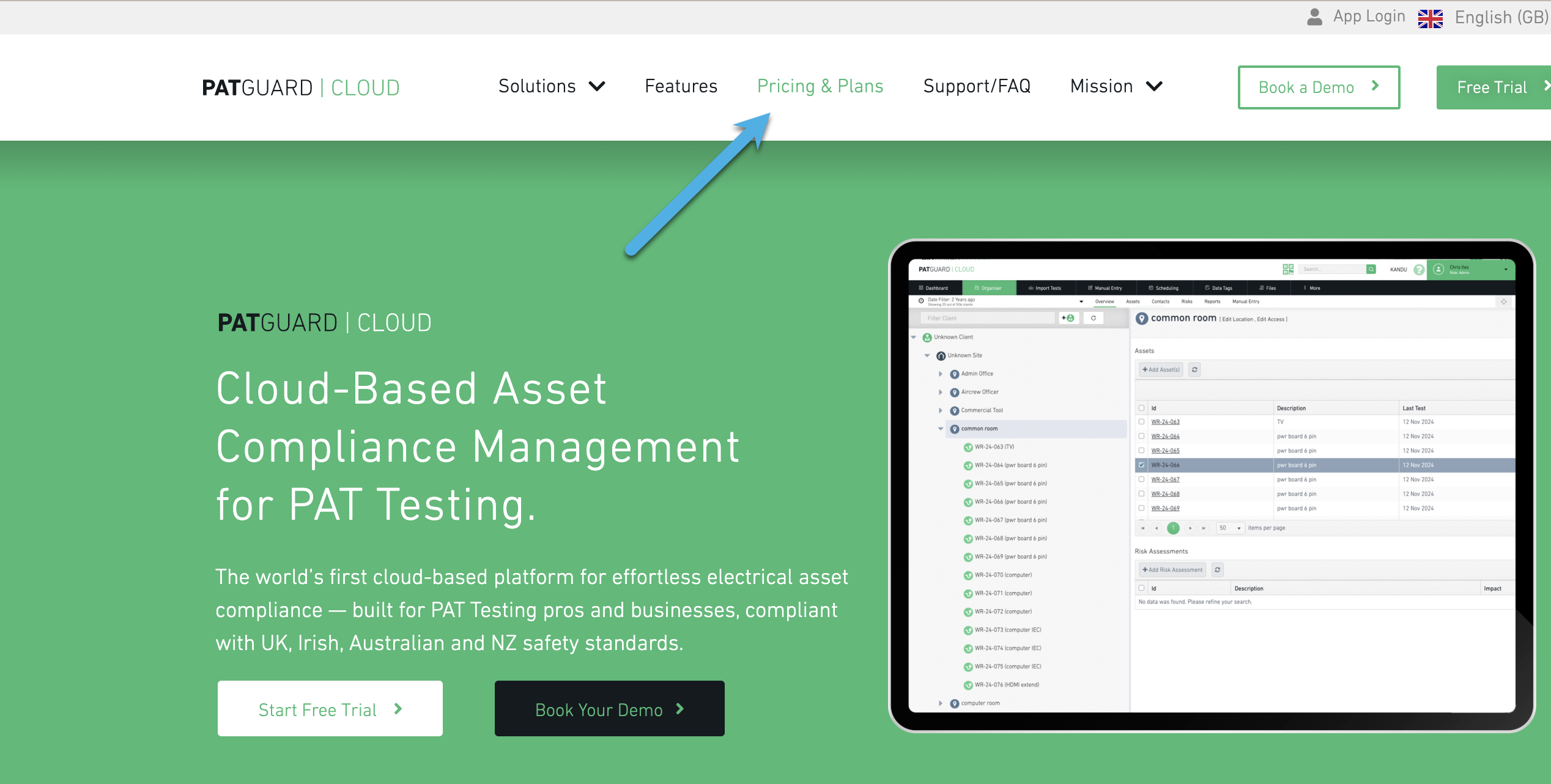Click the add client plus icon button
The height and width of the screenshot is (784, 1551).
coord(1068,318)
